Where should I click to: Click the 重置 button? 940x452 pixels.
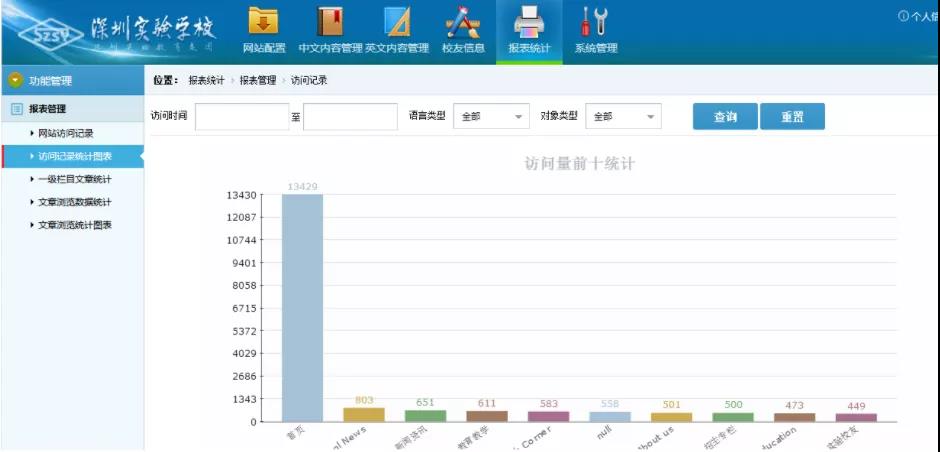(793, 116)
